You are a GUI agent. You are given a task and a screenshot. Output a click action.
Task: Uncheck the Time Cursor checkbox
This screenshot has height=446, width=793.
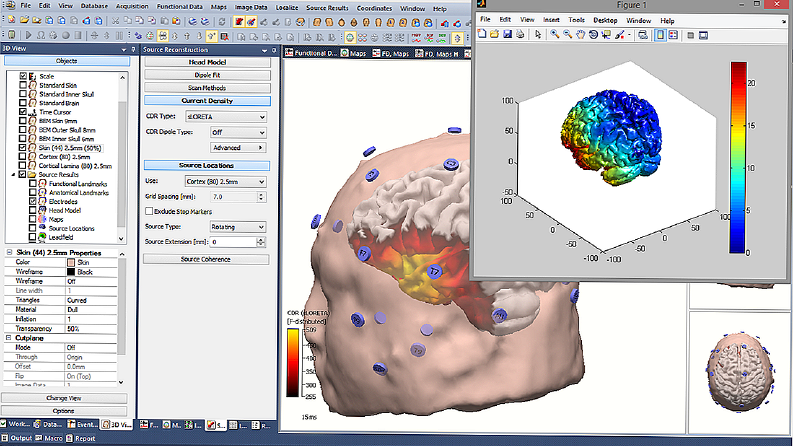tap(23, 112)
